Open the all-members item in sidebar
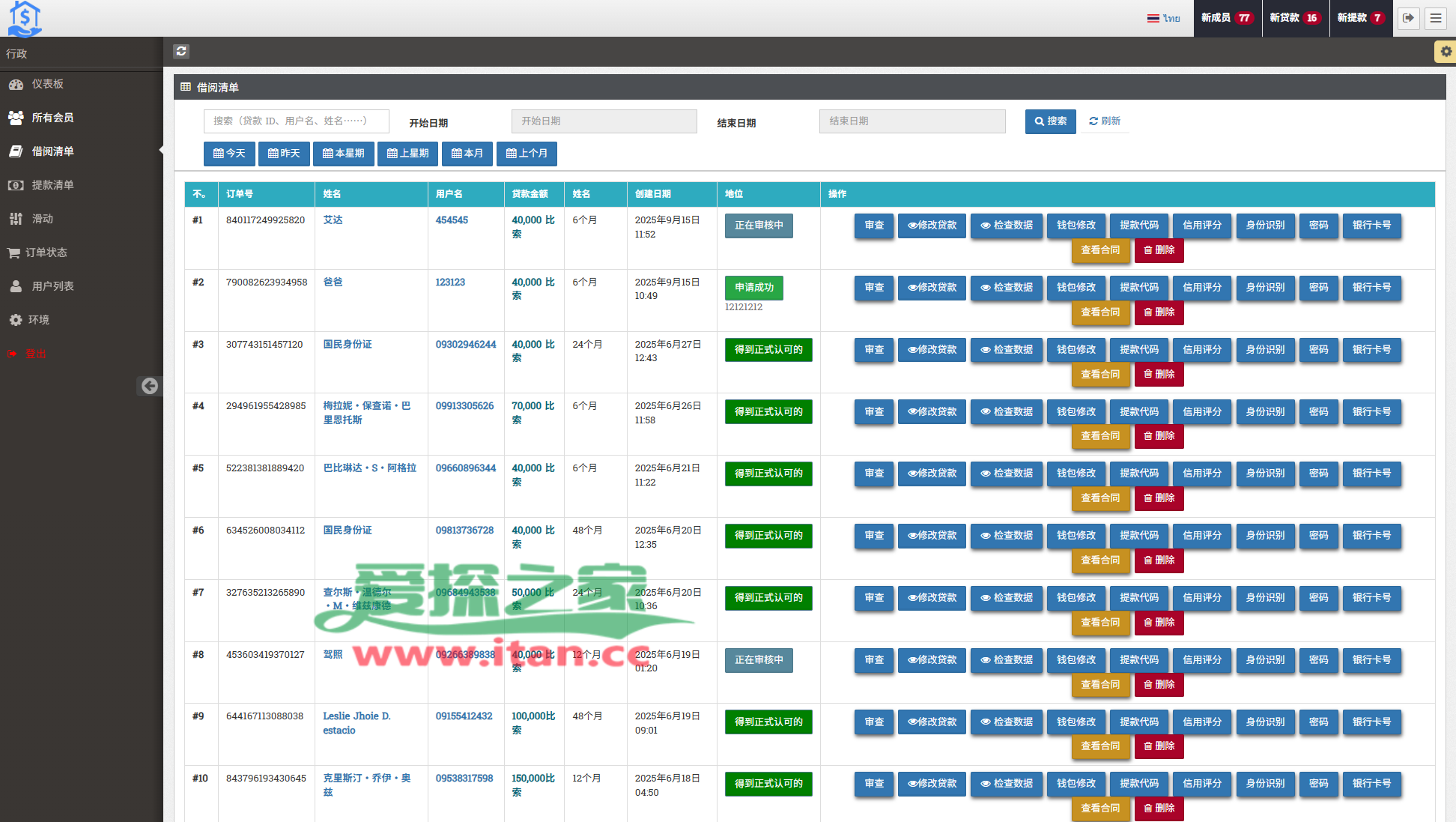The width and height of the screenshot is (1456, 822). coord(52,118)
